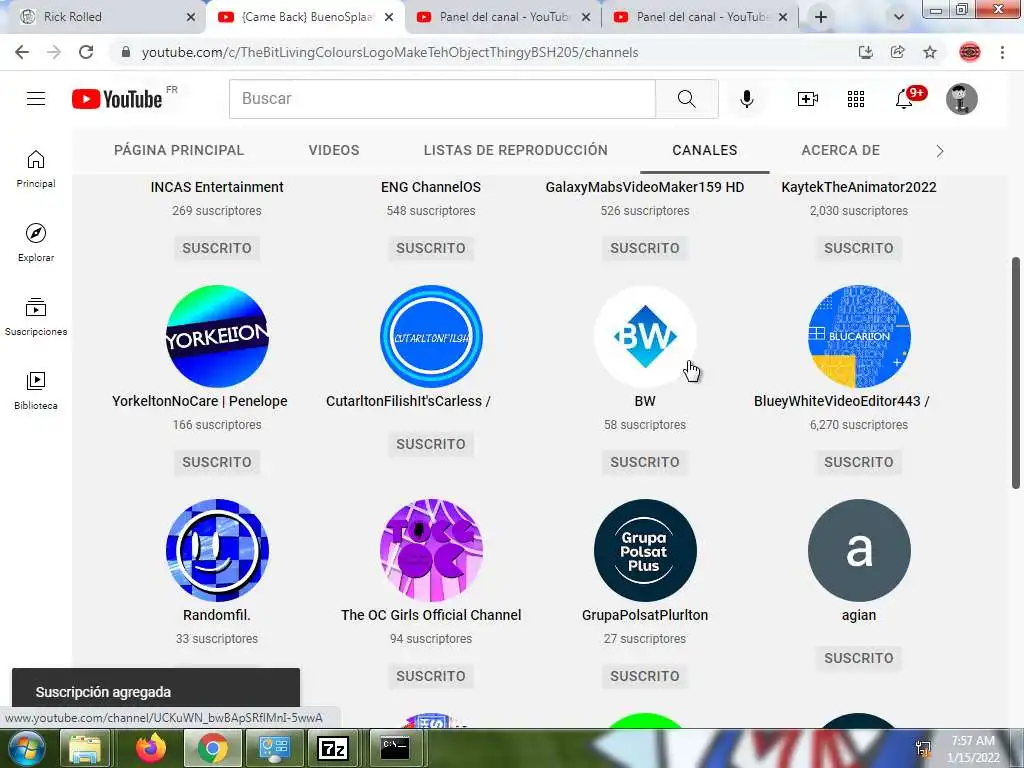Open the Randomfil. channel avatar
1024x768 pixels.
point(217,551)
